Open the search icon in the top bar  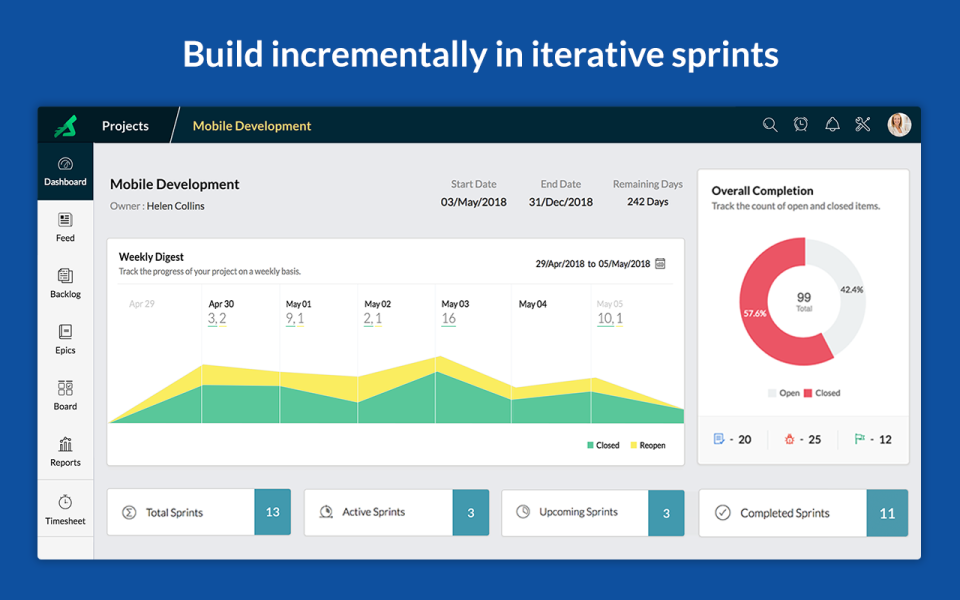pos(770,124)
